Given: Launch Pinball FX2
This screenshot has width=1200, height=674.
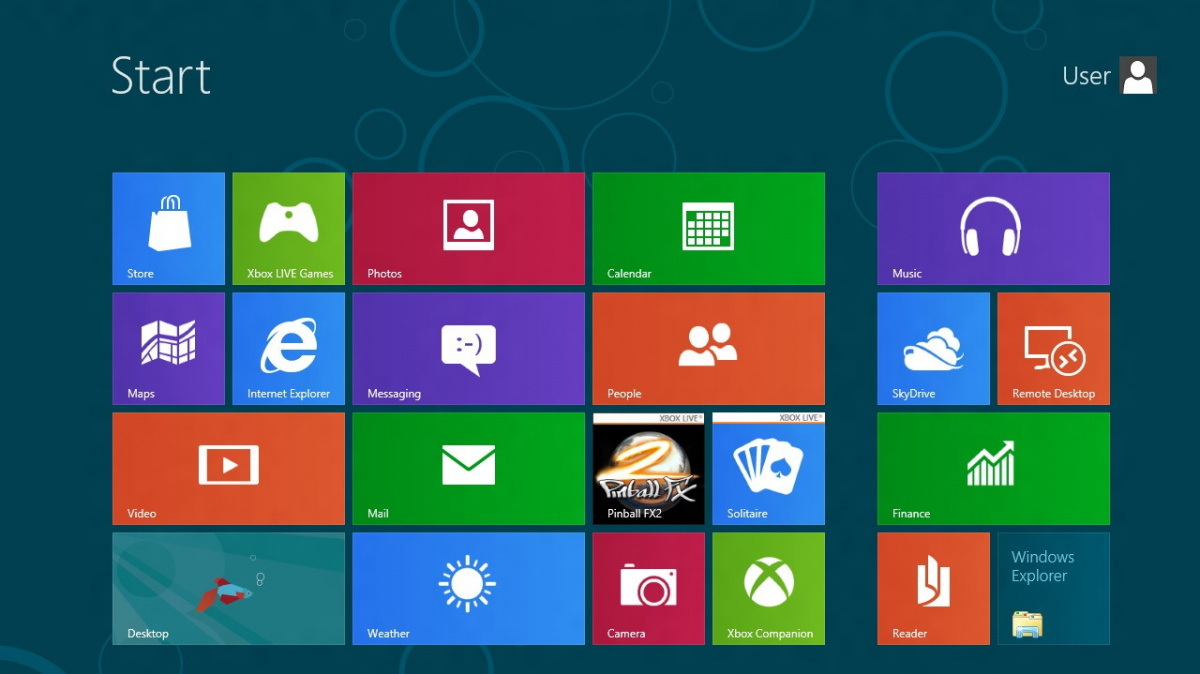Looking at the screenshot, I should (x=648, y=468).
